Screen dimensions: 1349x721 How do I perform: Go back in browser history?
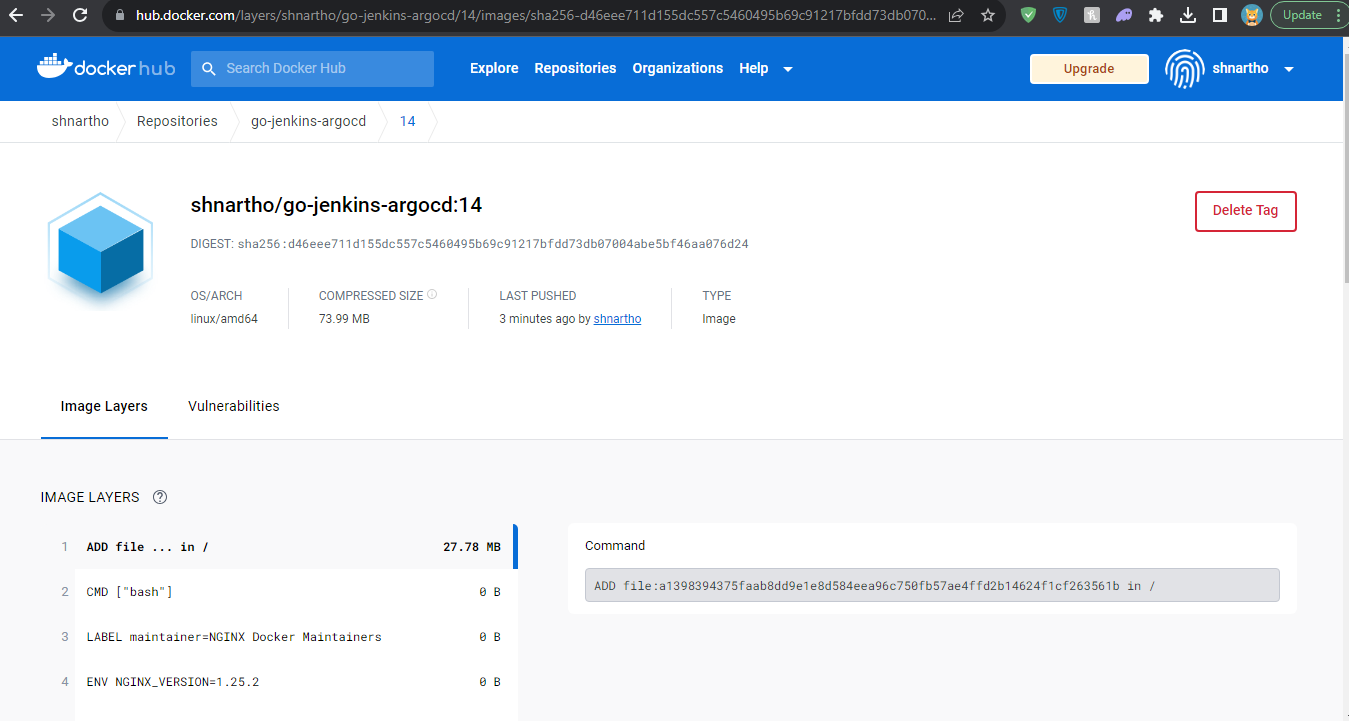tap(17, 15)
